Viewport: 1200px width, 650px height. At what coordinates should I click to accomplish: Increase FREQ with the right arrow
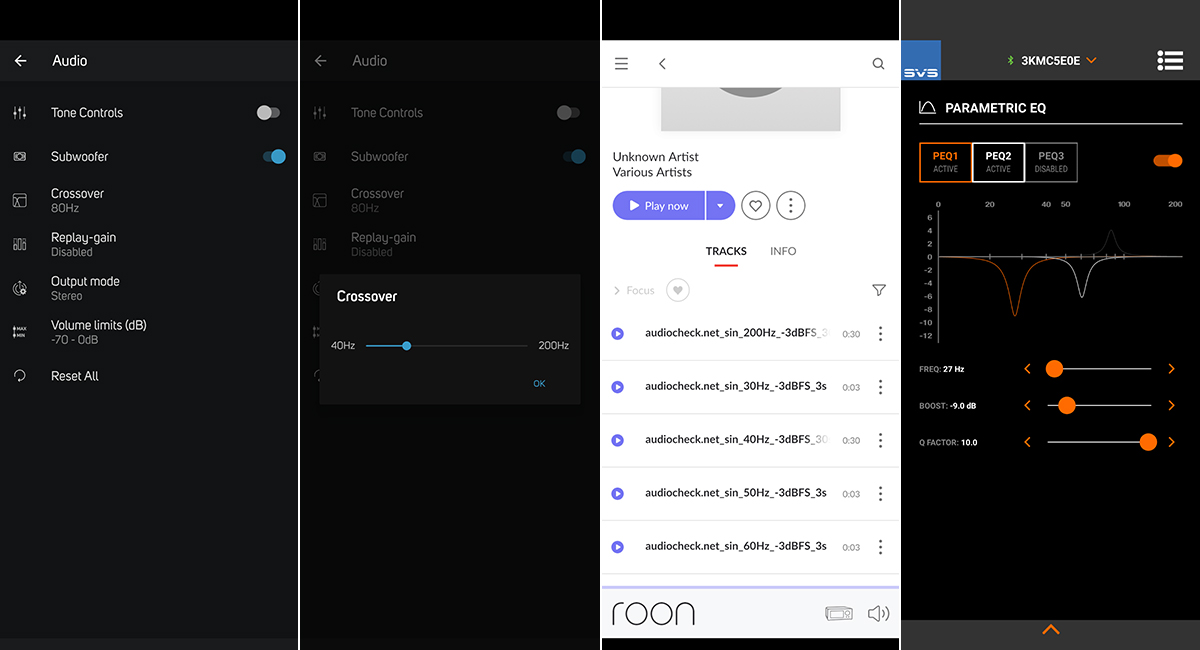[1172, 369]
